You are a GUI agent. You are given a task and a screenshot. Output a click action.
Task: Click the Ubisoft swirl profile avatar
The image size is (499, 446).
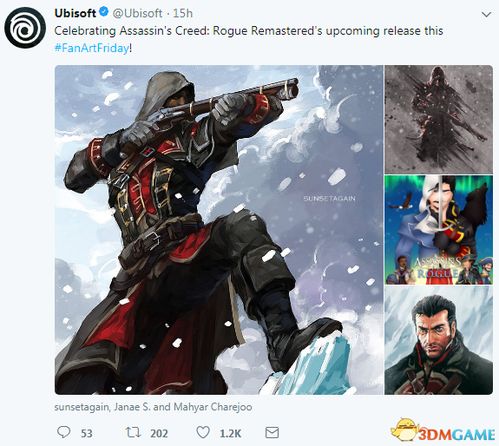point(25,28)
